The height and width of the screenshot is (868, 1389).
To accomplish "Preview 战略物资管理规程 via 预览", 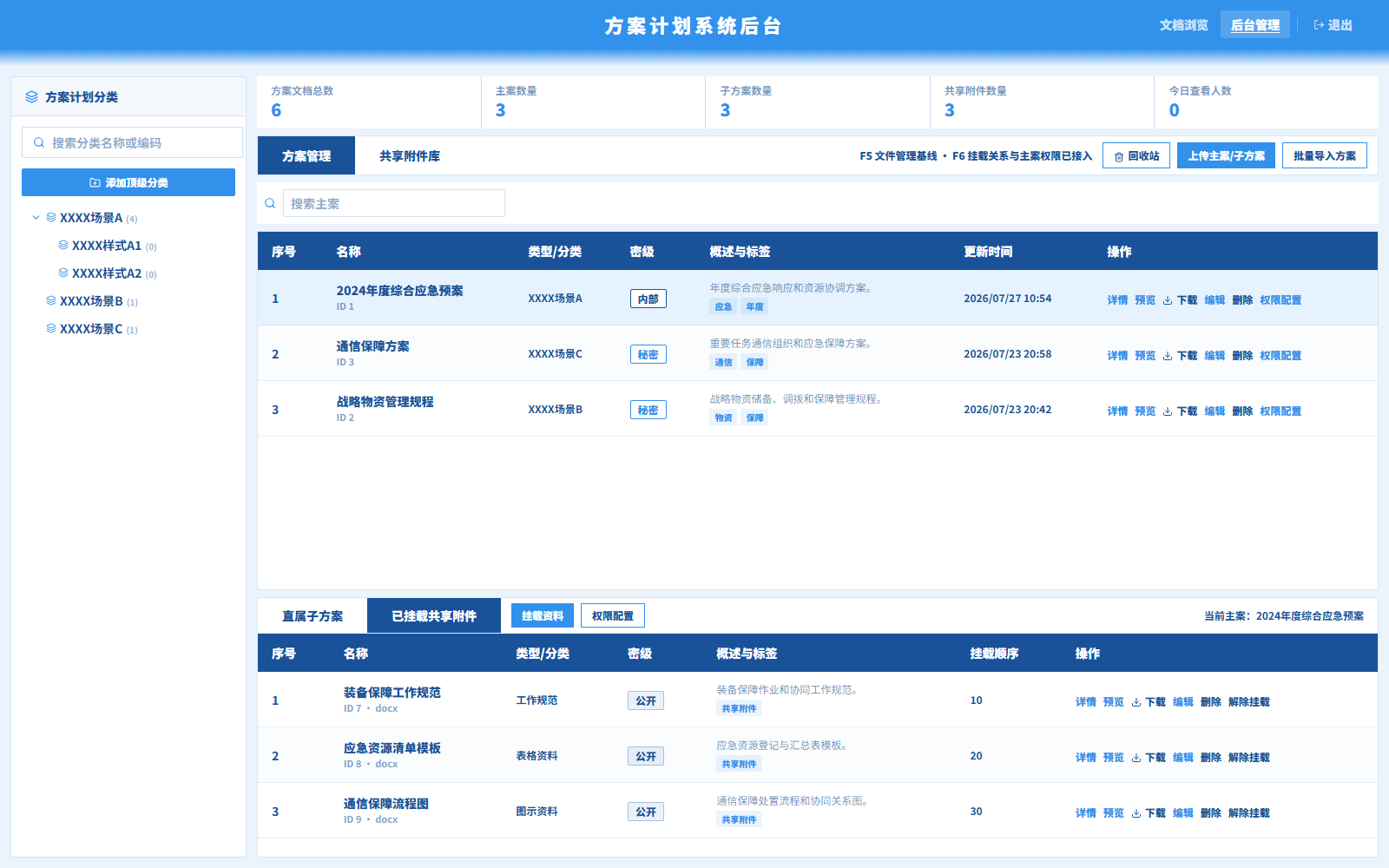I will point(1145,411).
